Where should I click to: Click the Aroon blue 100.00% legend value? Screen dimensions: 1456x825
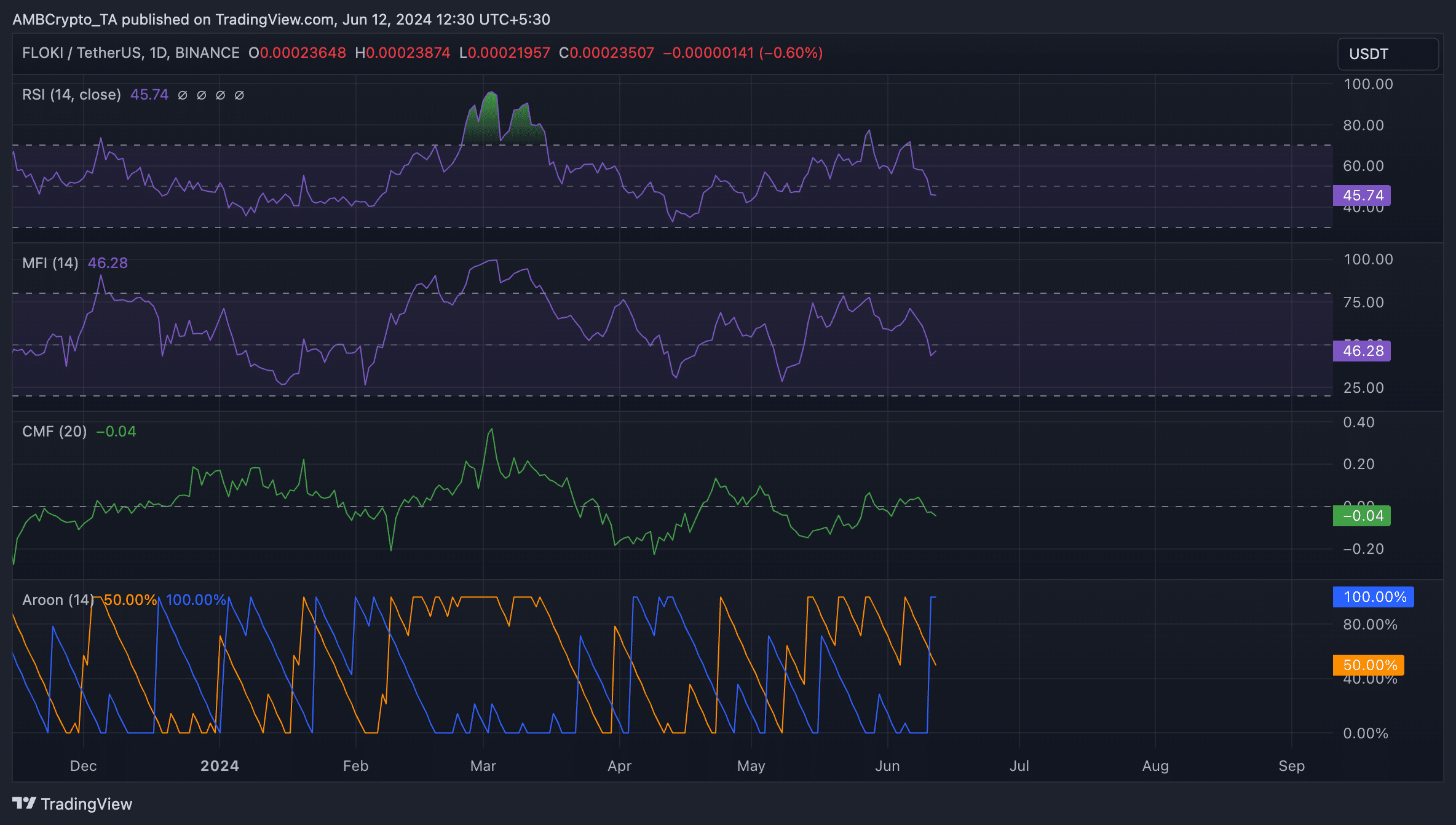tap(196, 600)
